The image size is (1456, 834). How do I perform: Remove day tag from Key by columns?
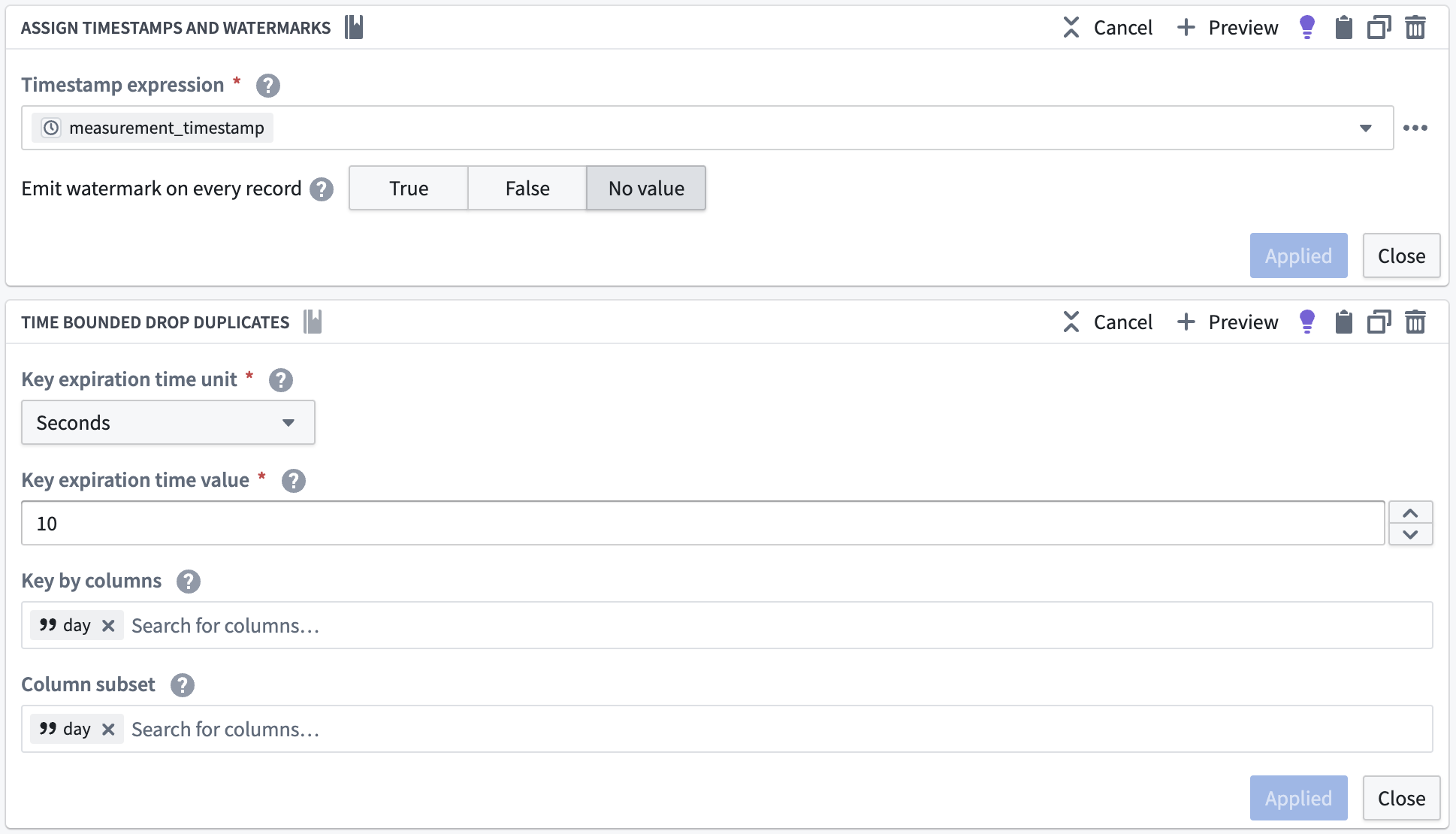click(108, 625)
